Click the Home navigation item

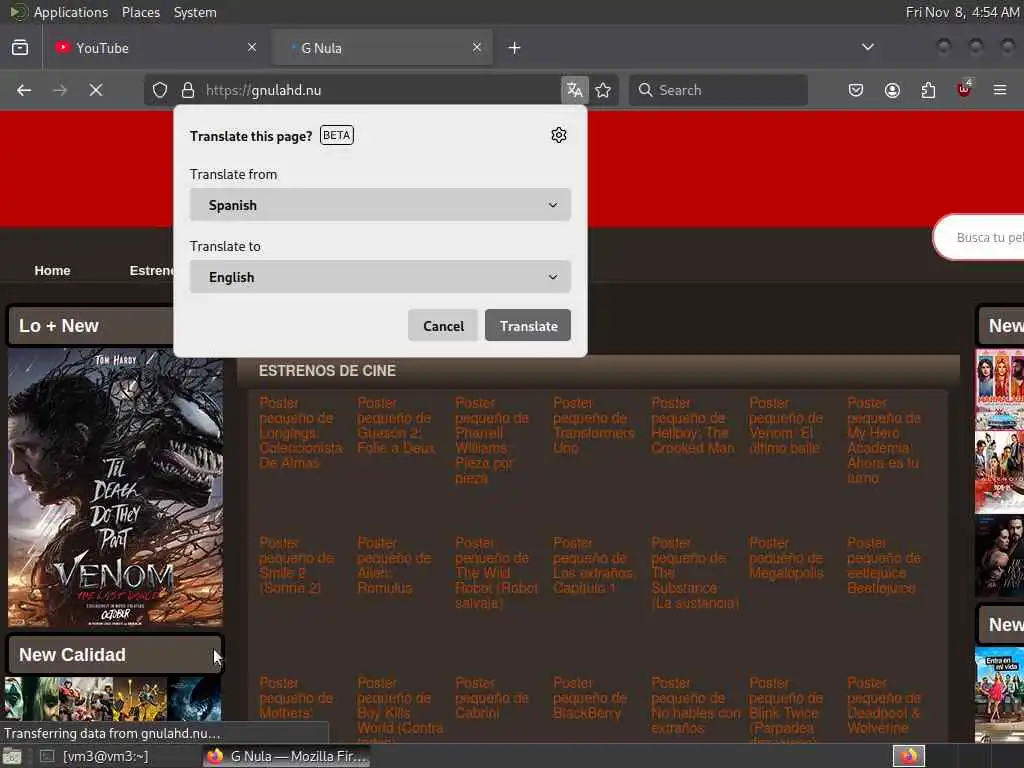pyautogui.click(x=52, y=270)
